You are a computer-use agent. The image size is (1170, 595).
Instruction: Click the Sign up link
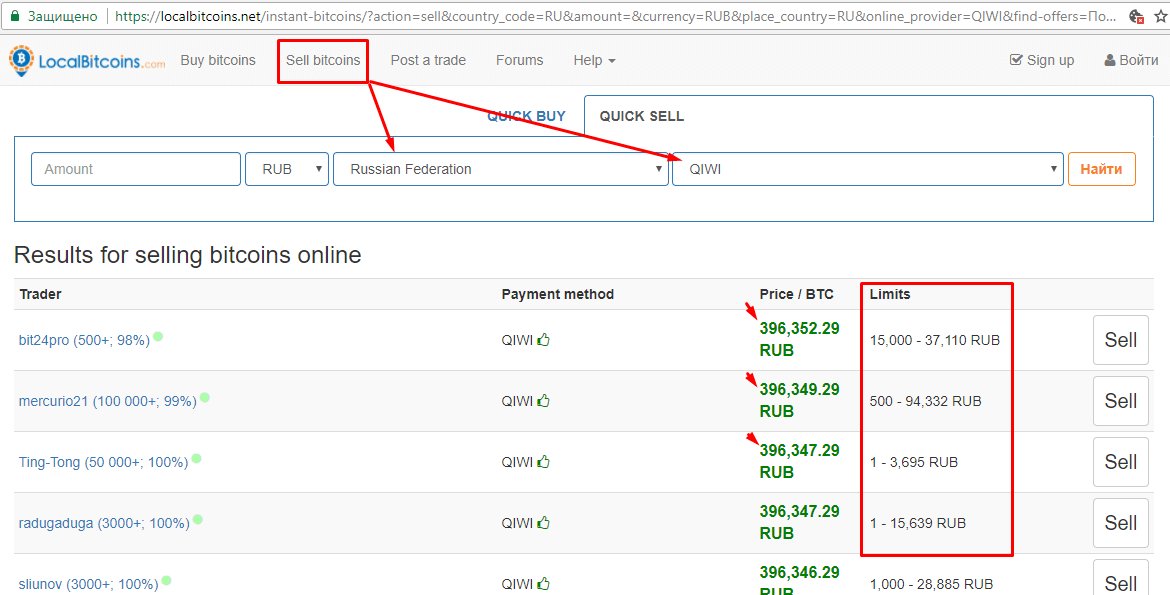coord(1042,60)
